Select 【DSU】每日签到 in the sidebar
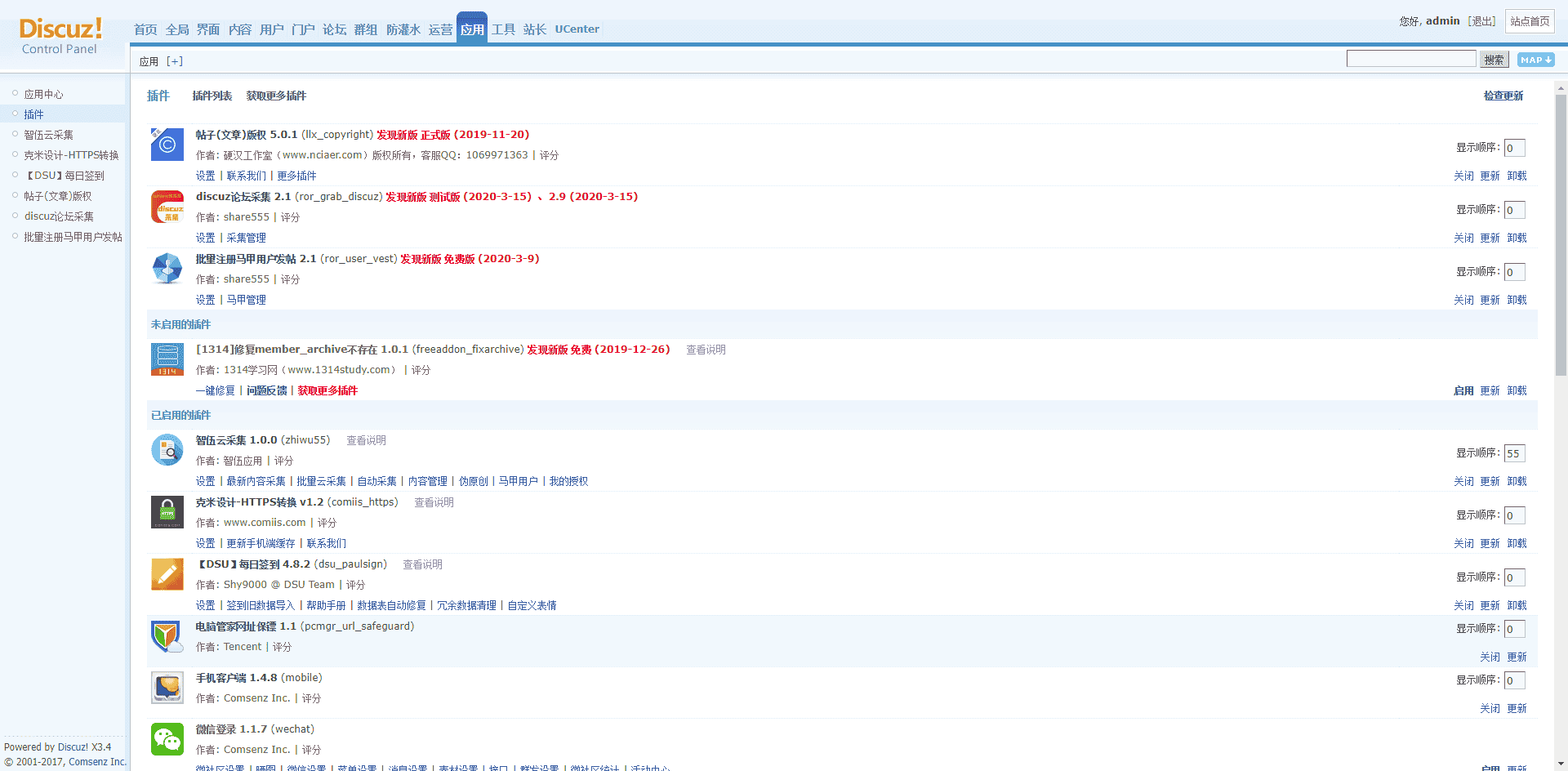1568x771 pixels. pos(64,176)
